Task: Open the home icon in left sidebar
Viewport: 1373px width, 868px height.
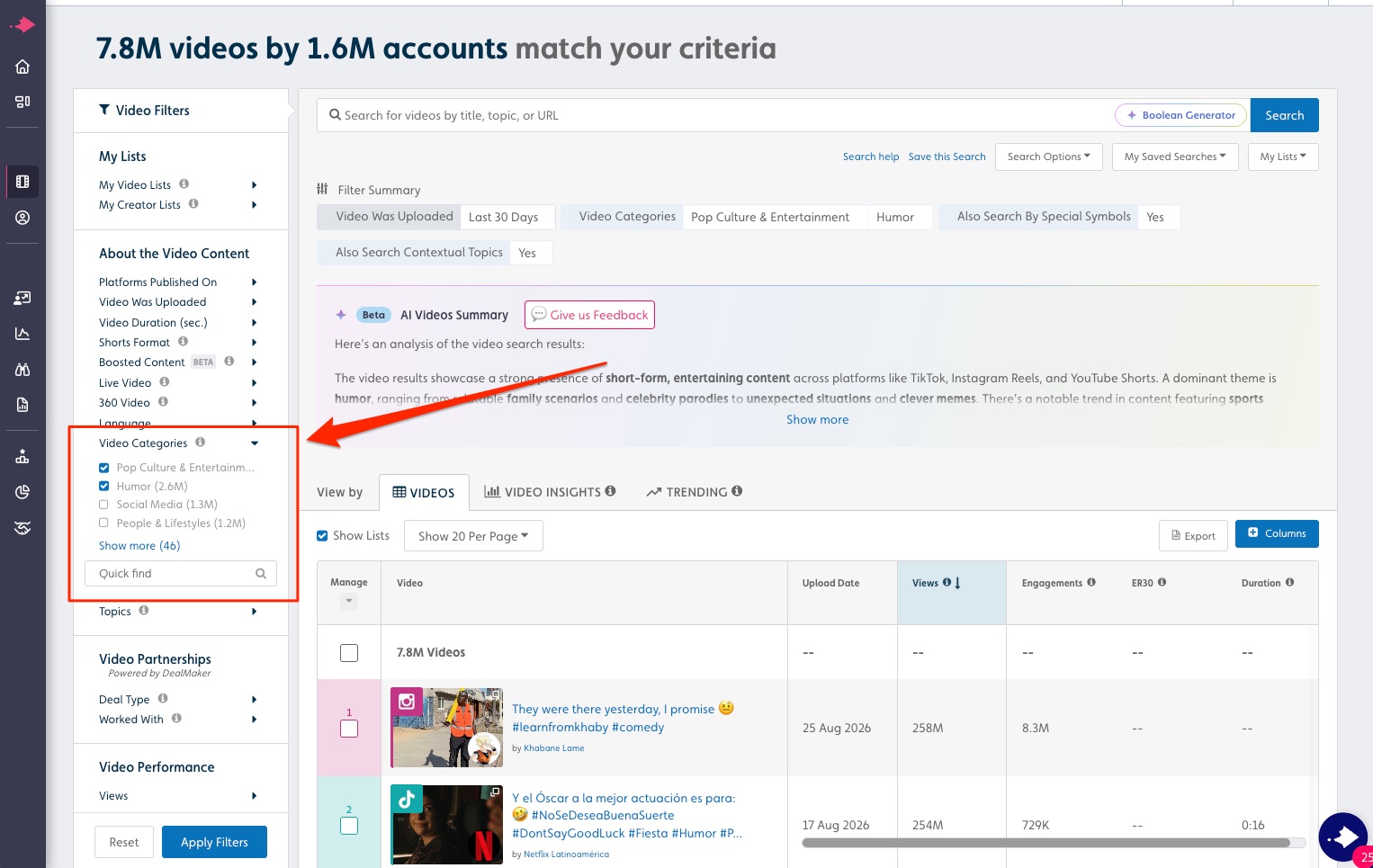Action: [x=22, y=67]
